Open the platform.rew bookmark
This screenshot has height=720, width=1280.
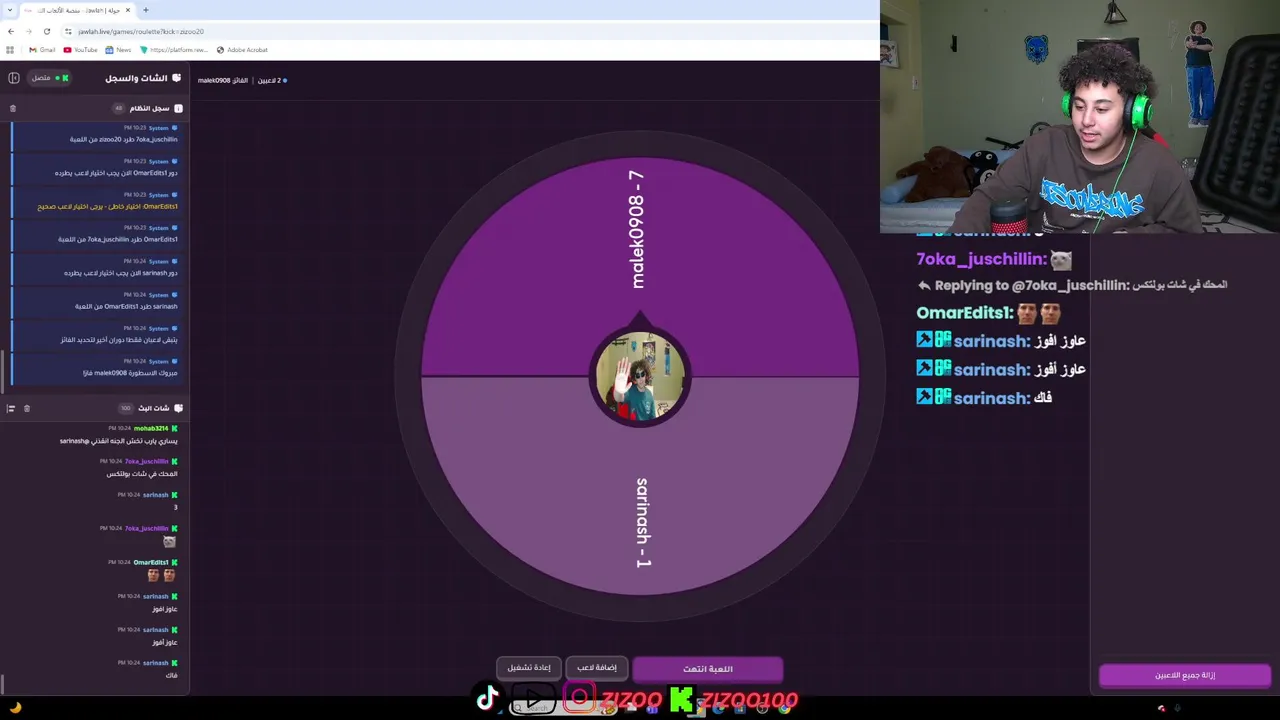174,49
